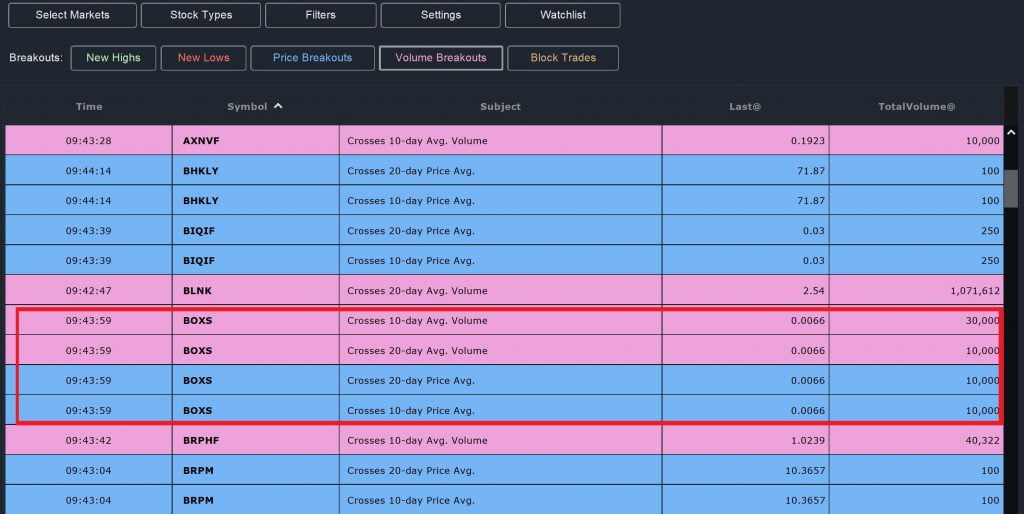Toggle the New Highs breakout filter
Screen dimensions: 1024x514
click(x=113, y=58)
